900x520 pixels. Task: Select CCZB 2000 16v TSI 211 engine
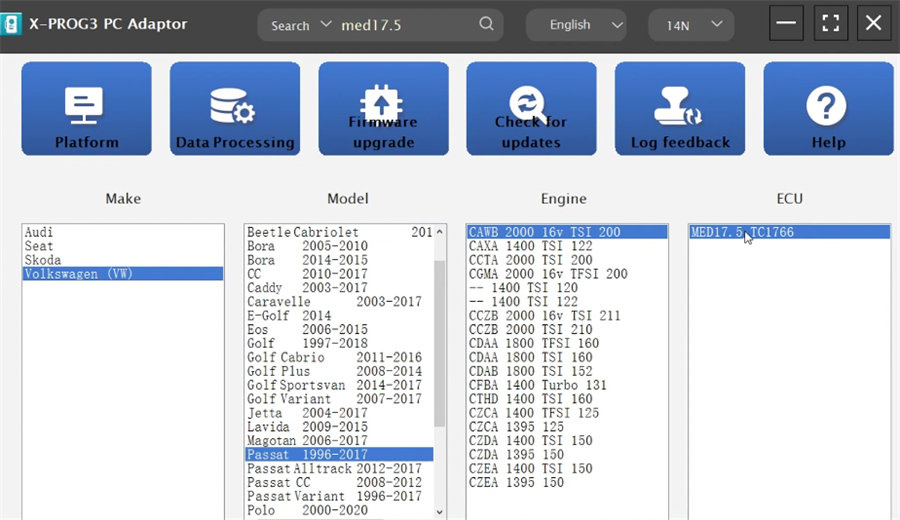coord(567,315)
